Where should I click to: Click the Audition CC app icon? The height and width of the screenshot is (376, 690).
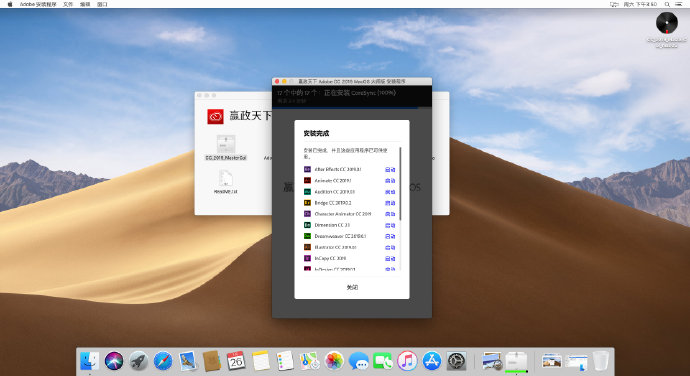click(x=307, y=192)
